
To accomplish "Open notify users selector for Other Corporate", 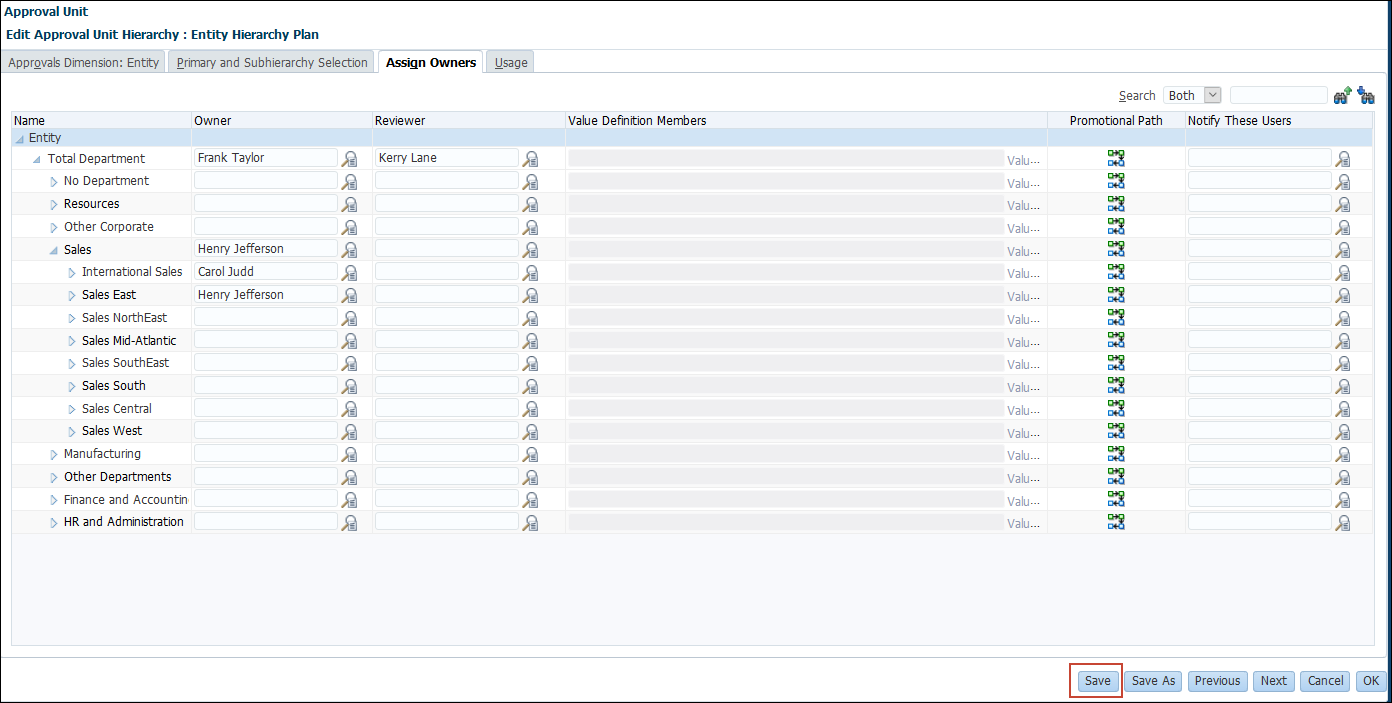I will tap(1343, 228).
